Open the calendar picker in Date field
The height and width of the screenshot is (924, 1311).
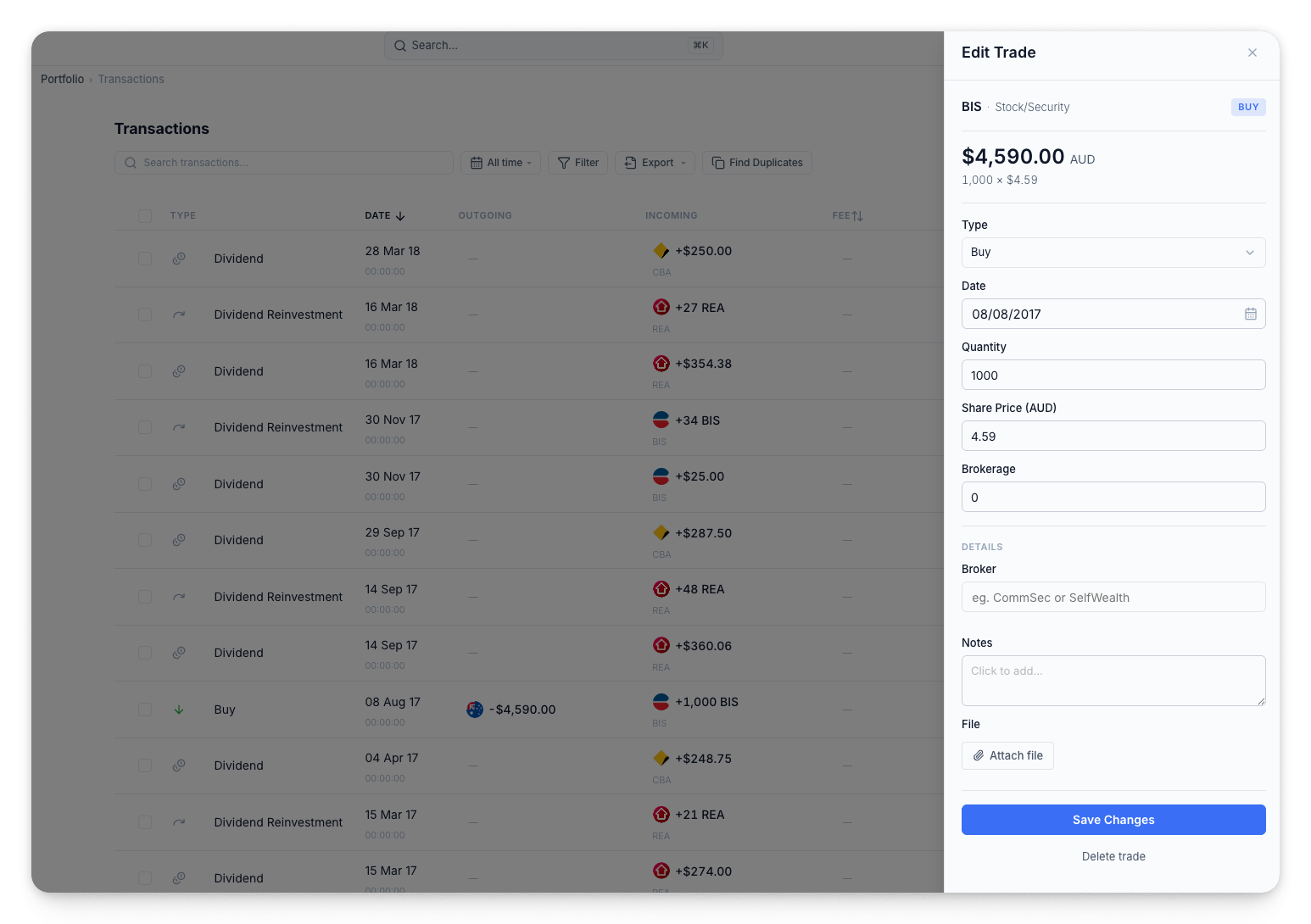click(1250, 314)
